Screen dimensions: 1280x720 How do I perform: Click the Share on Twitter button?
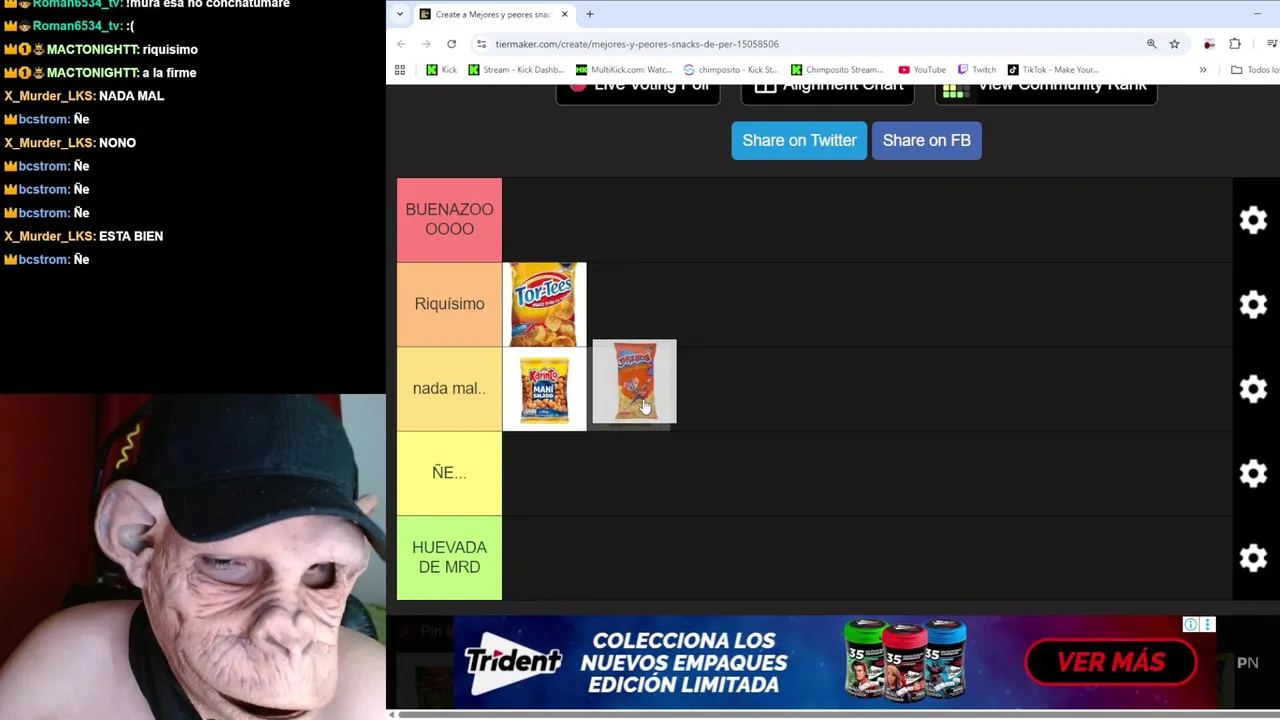(x=799, y=140)
